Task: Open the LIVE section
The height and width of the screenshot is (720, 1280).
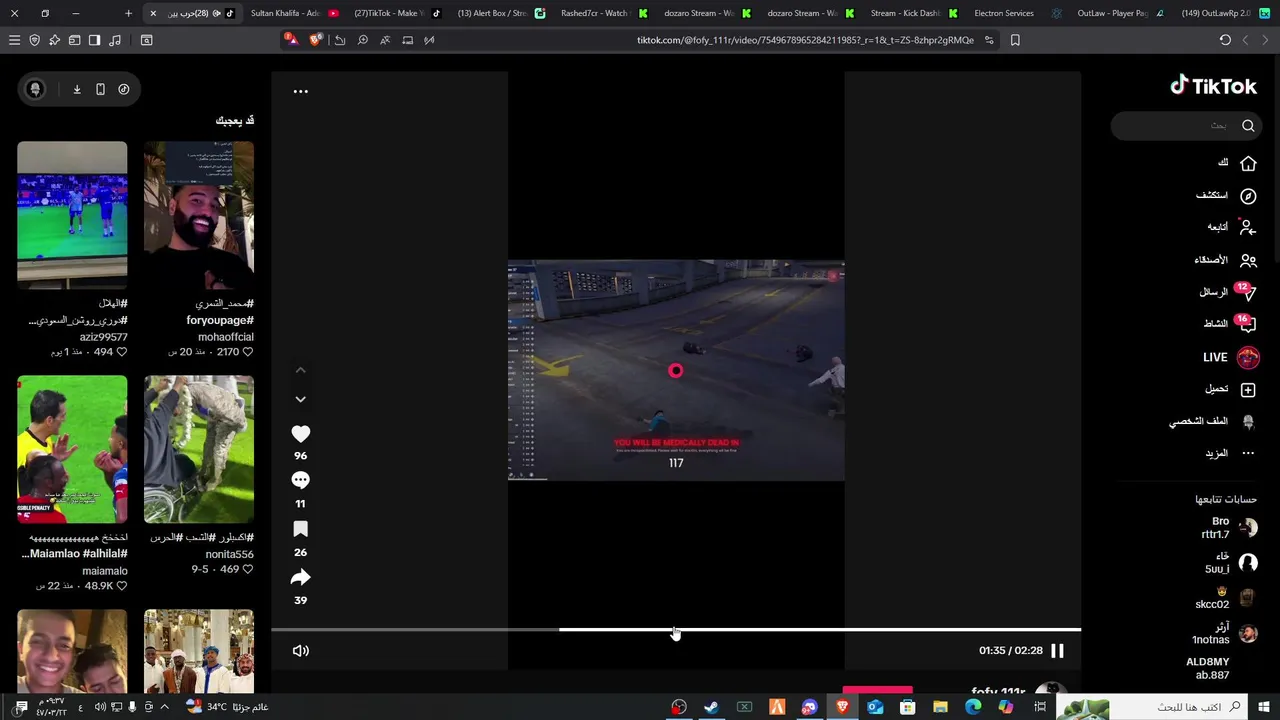Action: (x=1230, y=357)
